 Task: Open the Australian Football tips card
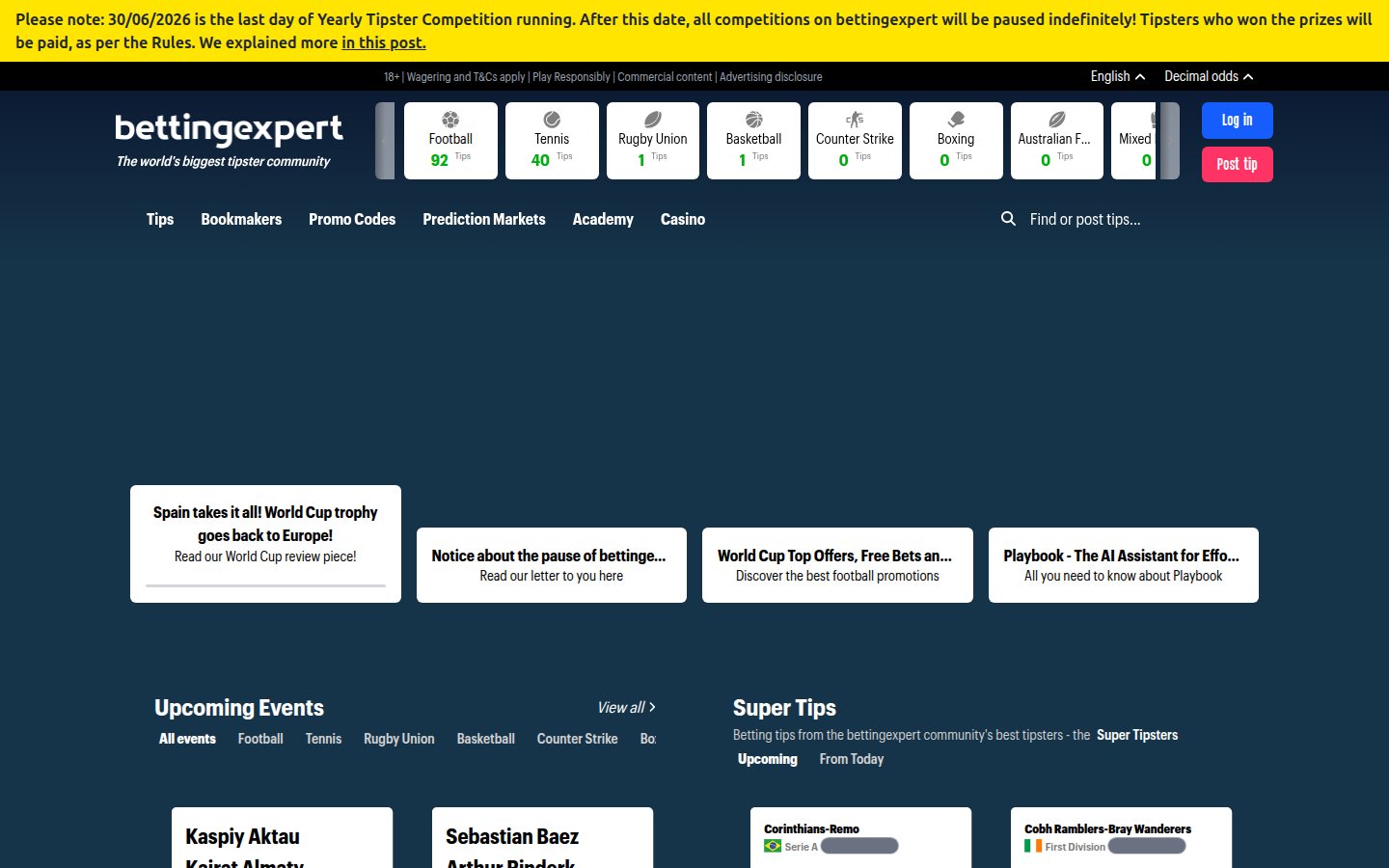point(1056,141)
